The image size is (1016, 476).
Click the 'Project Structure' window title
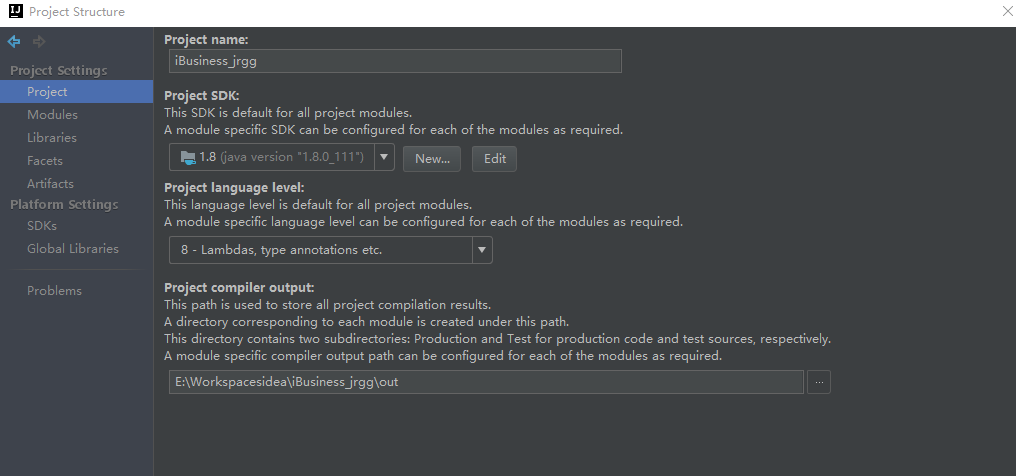(77, 12)
